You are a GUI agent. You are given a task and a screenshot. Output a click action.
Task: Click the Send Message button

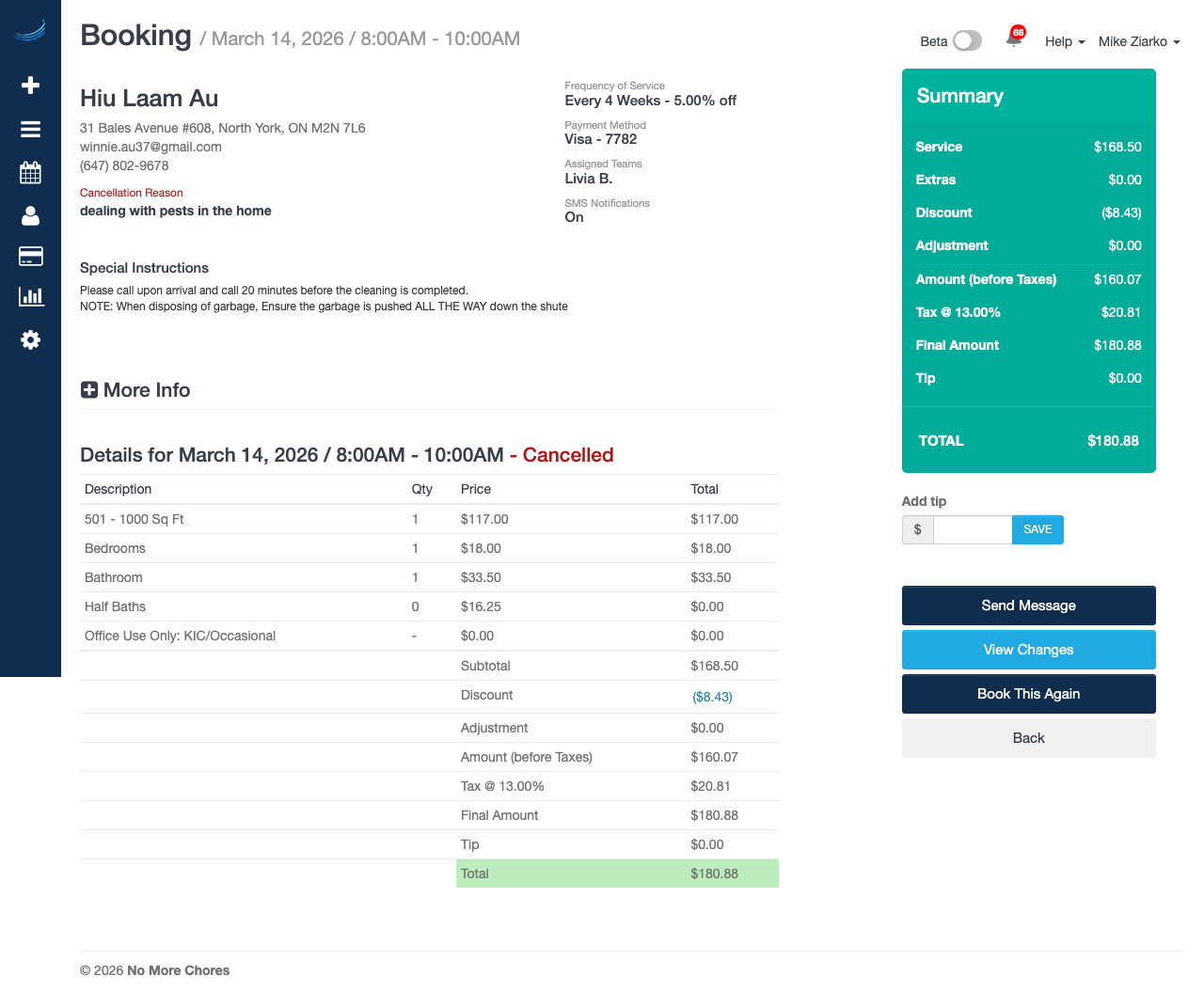pyautogui.click(x=1028, y=606)
